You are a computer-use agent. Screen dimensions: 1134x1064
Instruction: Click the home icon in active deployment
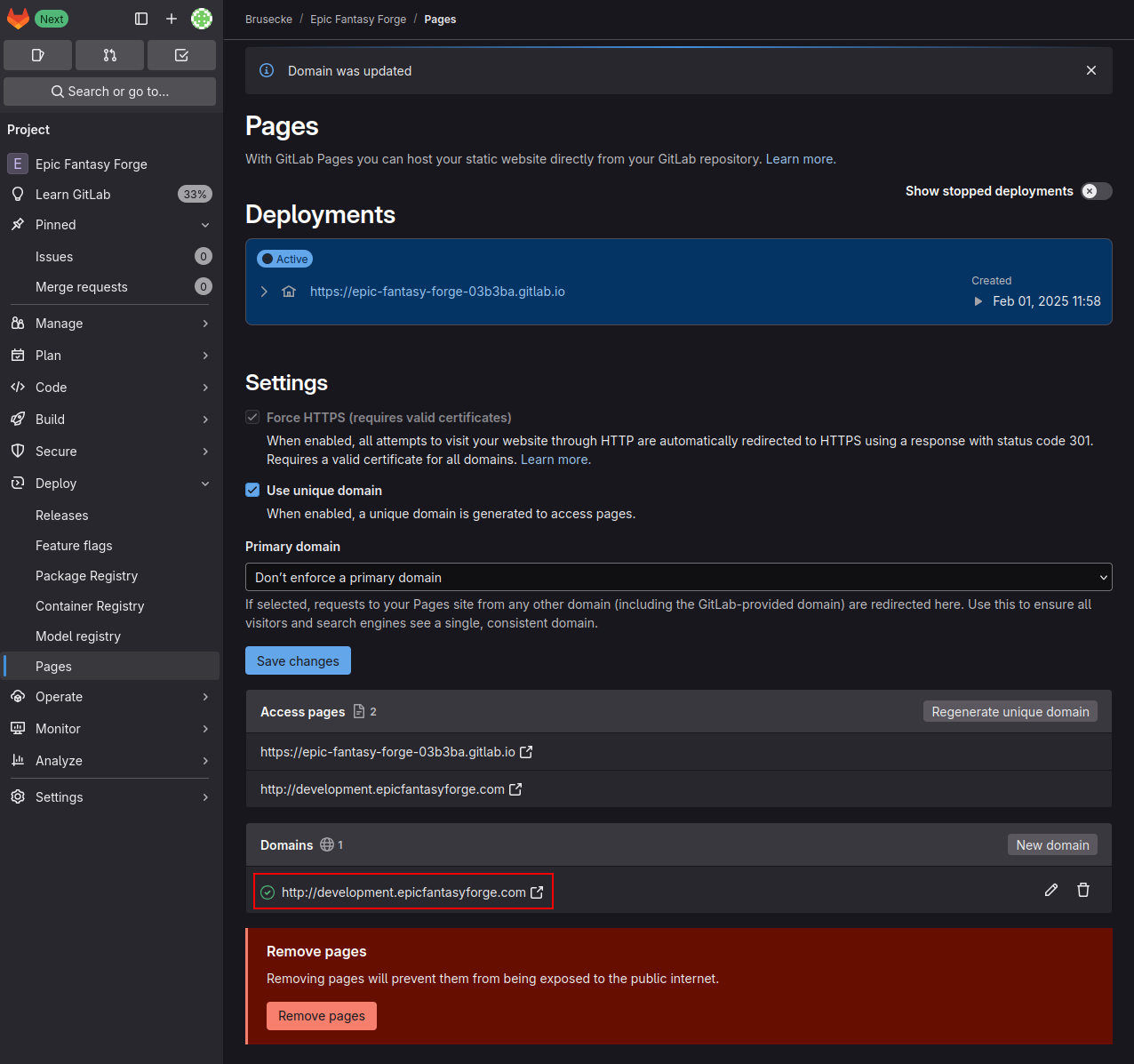click(289, 292)
